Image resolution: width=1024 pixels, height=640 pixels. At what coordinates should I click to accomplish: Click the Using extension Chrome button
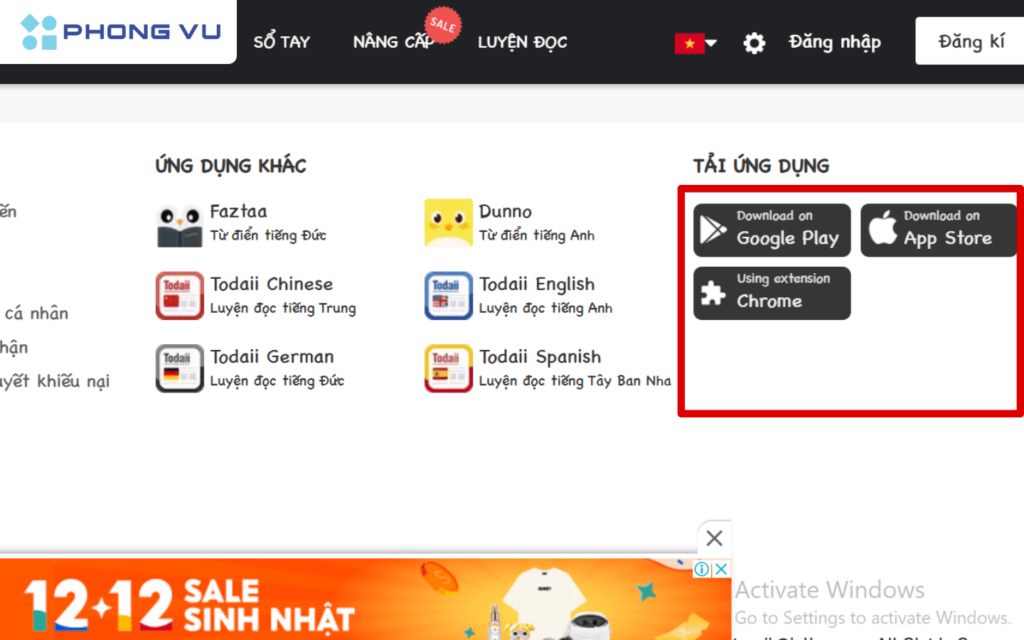pos(771,292)
